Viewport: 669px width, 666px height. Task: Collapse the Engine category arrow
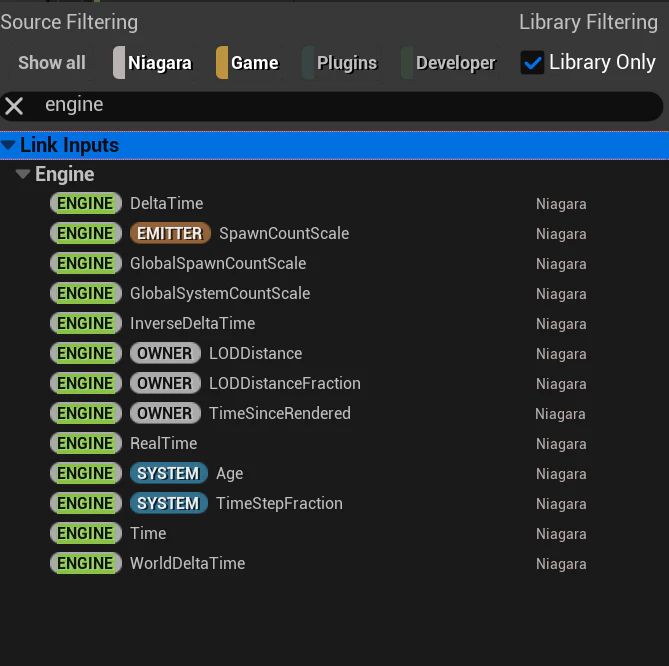pos(23,174)
